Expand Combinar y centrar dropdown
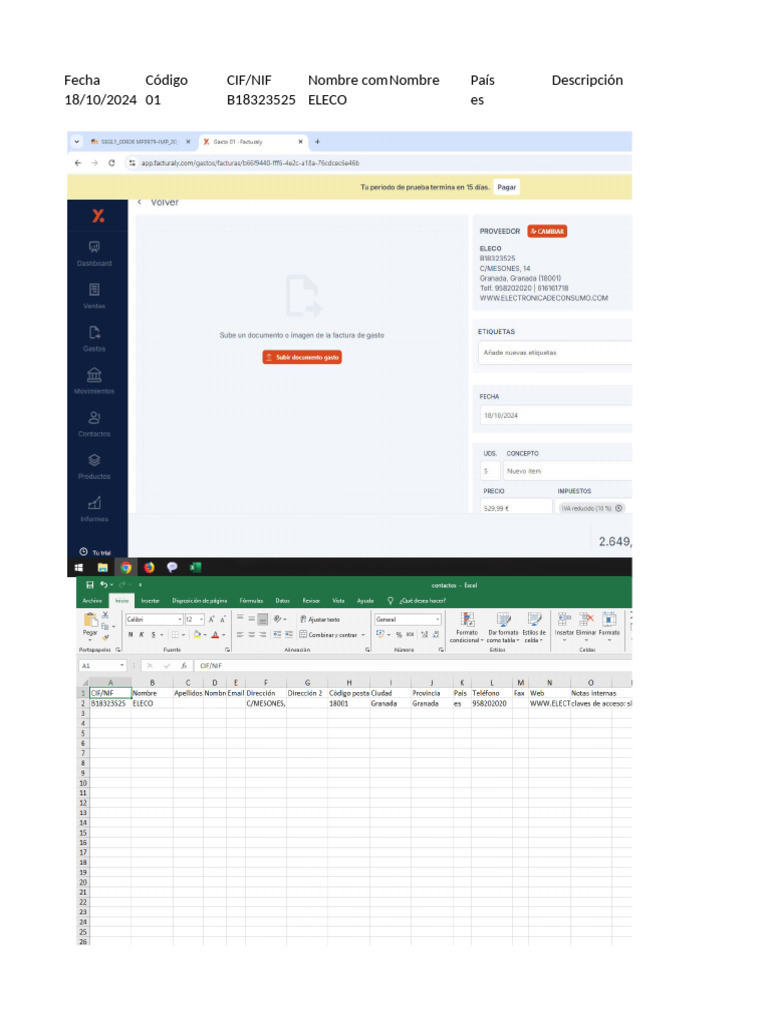This screenshot has width=768, height=1024. click(x=363, y=635)
